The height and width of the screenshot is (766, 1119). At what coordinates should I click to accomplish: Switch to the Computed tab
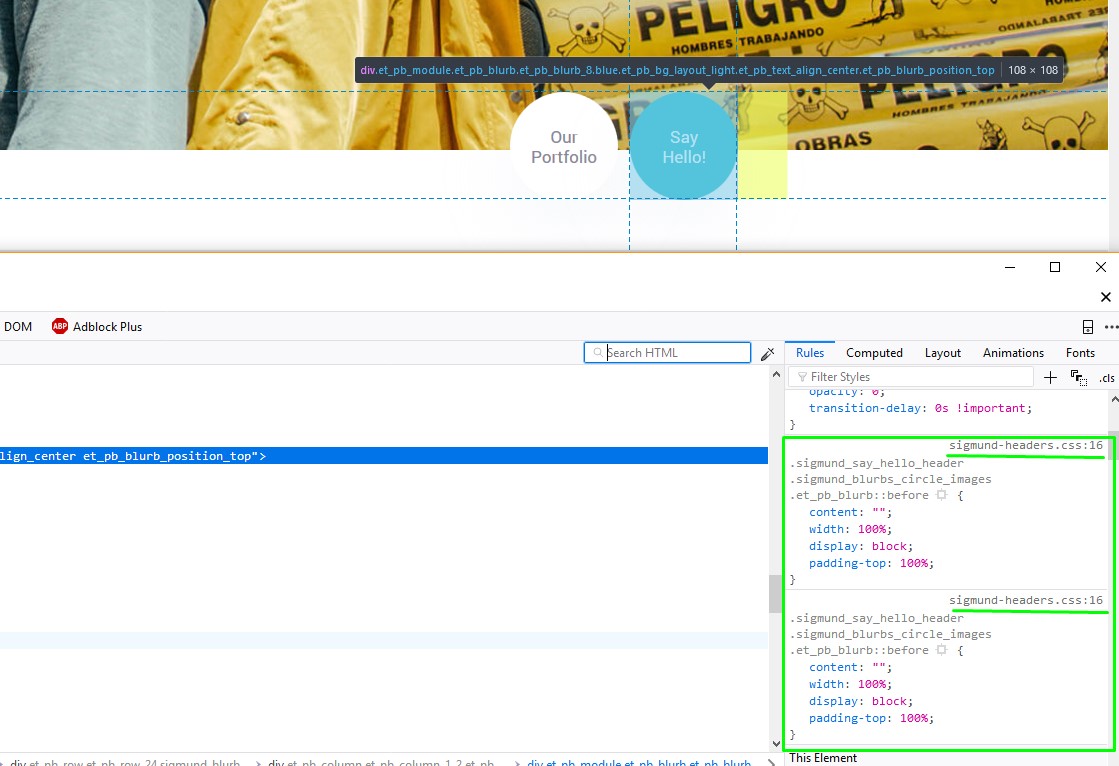click(874, 353)
